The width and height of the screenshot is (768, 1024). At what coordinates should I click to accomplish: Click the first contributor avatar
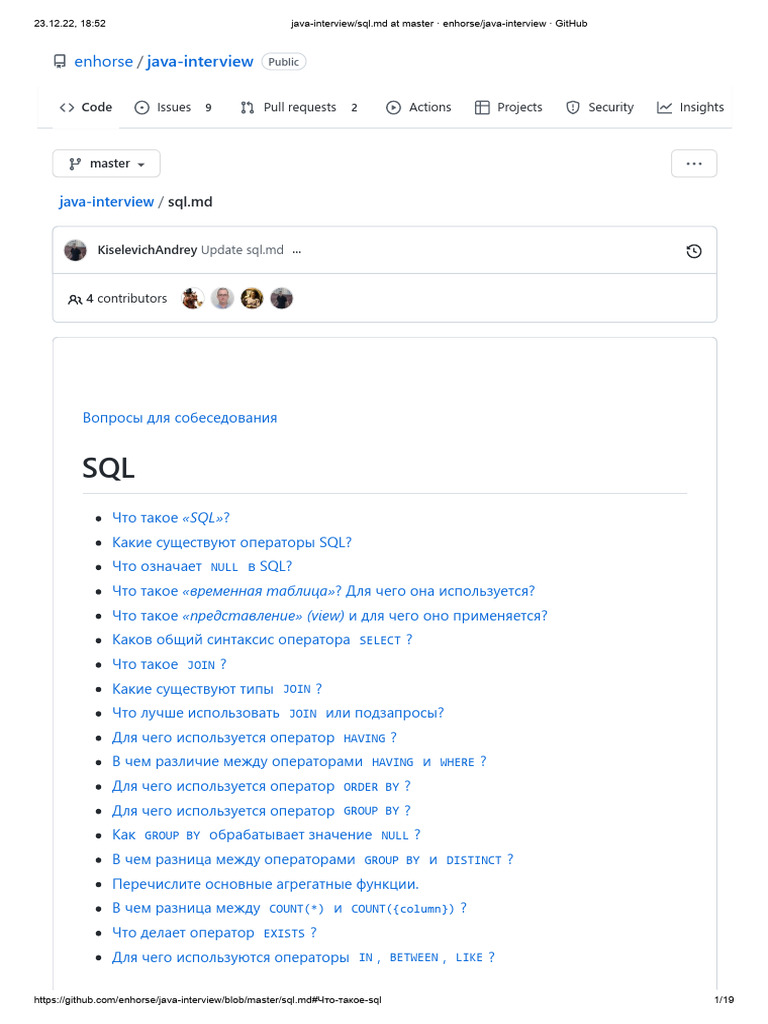tap(193, 298)
